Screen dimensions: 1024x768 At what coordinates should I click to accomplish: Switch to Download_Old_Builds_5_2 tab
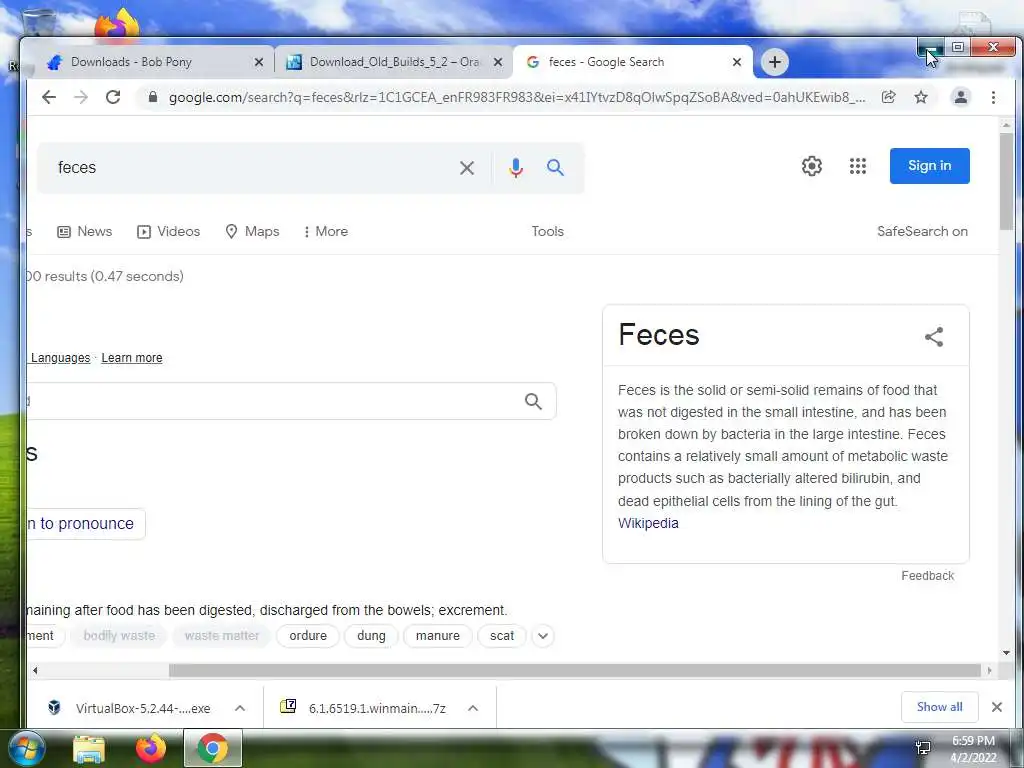pyautogui.click(x=394, y=62)
